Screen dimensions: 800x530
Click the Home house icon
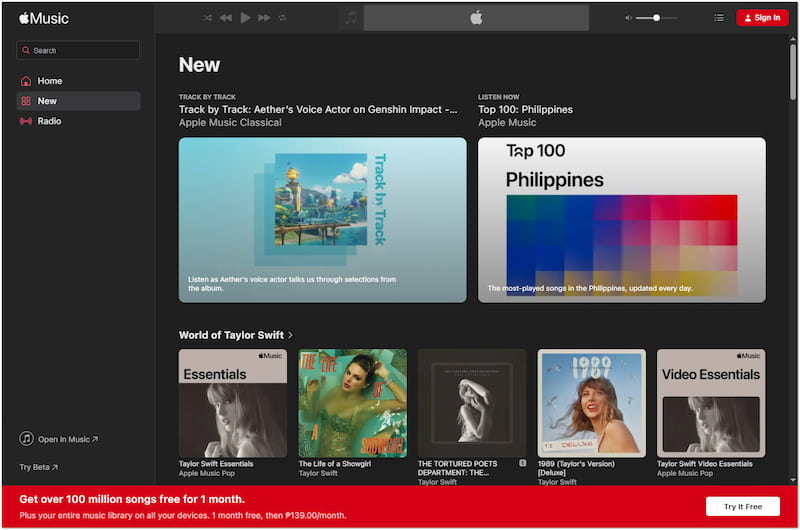26,81
